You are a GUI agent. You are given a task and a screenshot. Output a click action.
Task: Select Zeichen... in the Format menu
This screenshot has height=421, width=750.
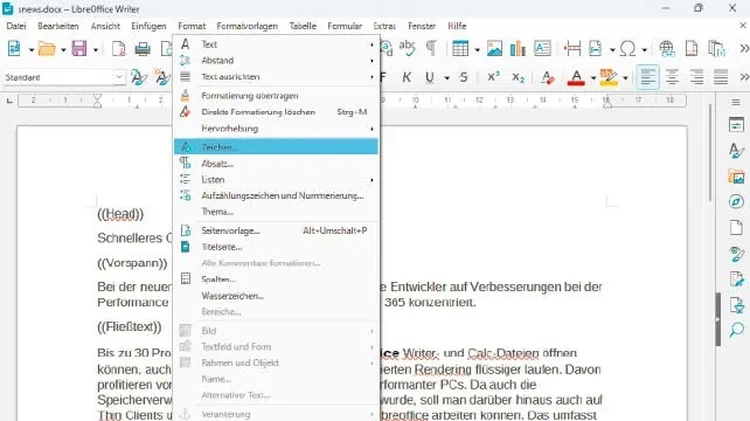220,146
